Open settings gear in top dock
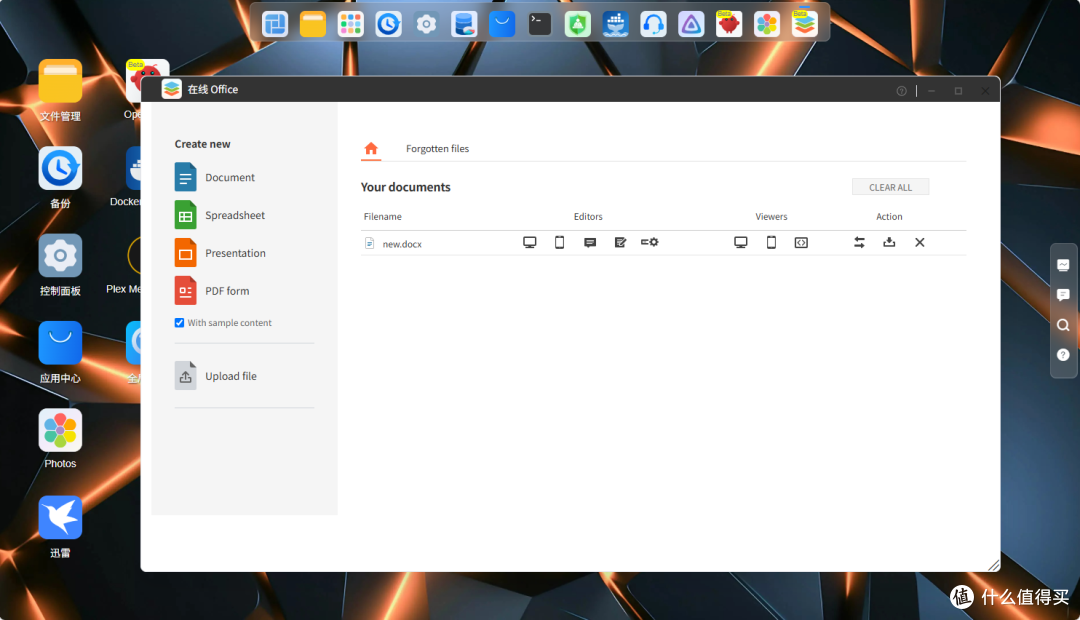This screenshot has height=620, width=1080. (x=426, y=24)
